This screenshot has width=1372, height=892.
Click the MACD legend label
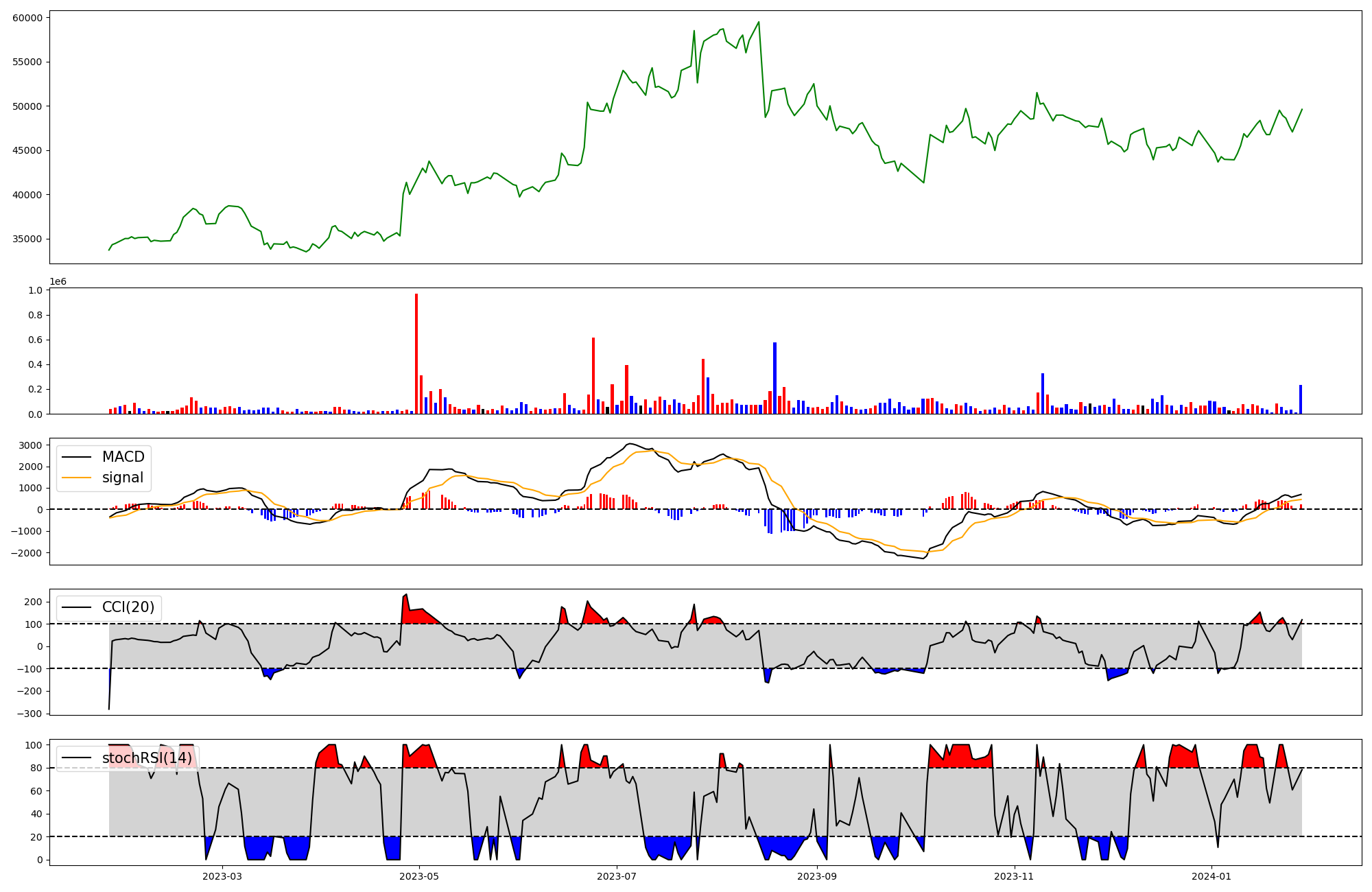pos(123,457)
